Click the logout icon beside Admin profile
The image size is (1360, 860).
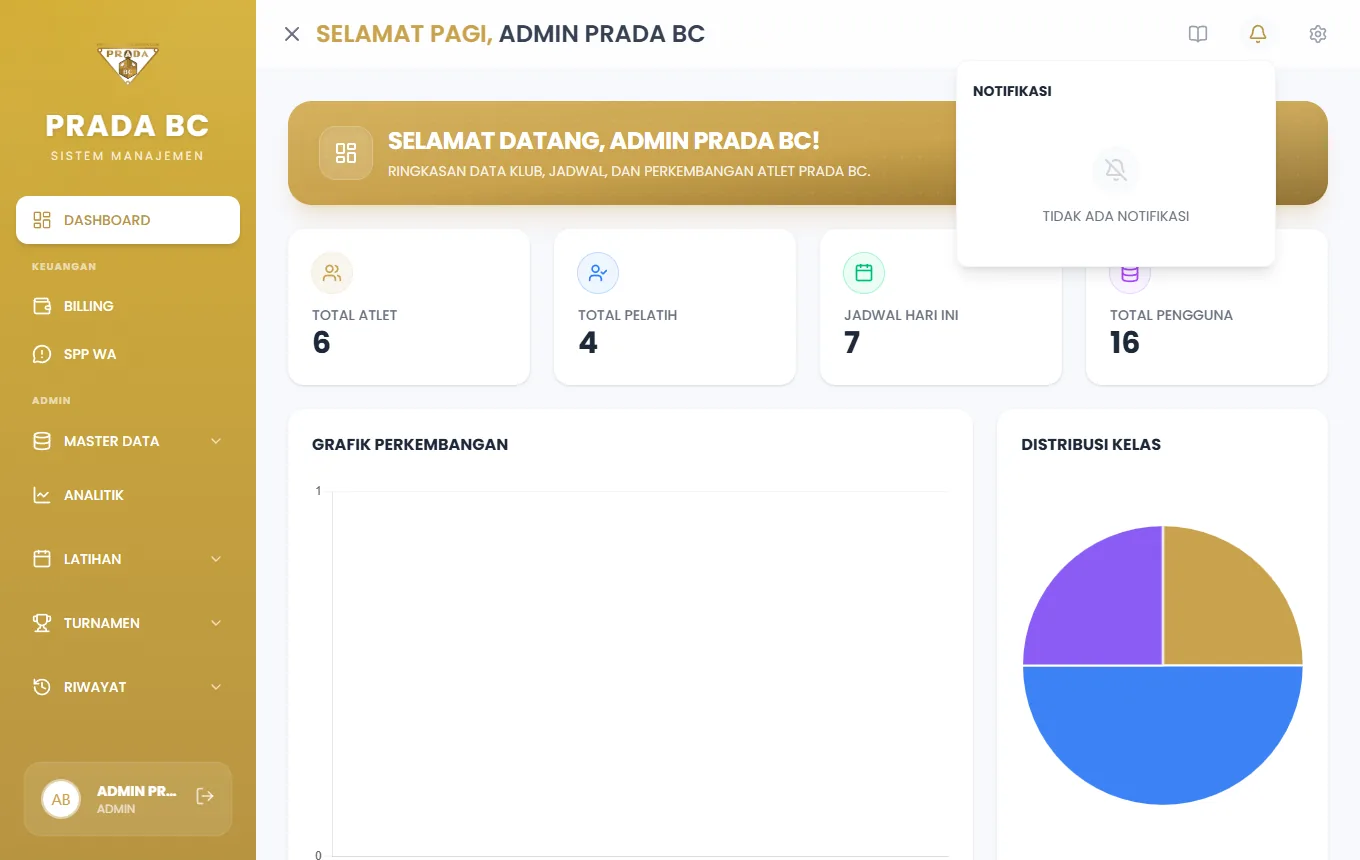[x=205, y=796]
